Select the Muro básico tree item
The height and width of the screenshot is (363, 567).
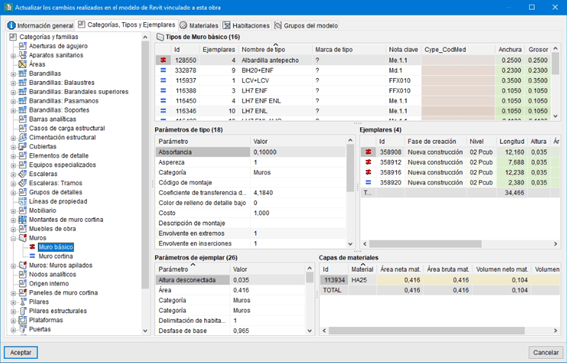point(56,247)
